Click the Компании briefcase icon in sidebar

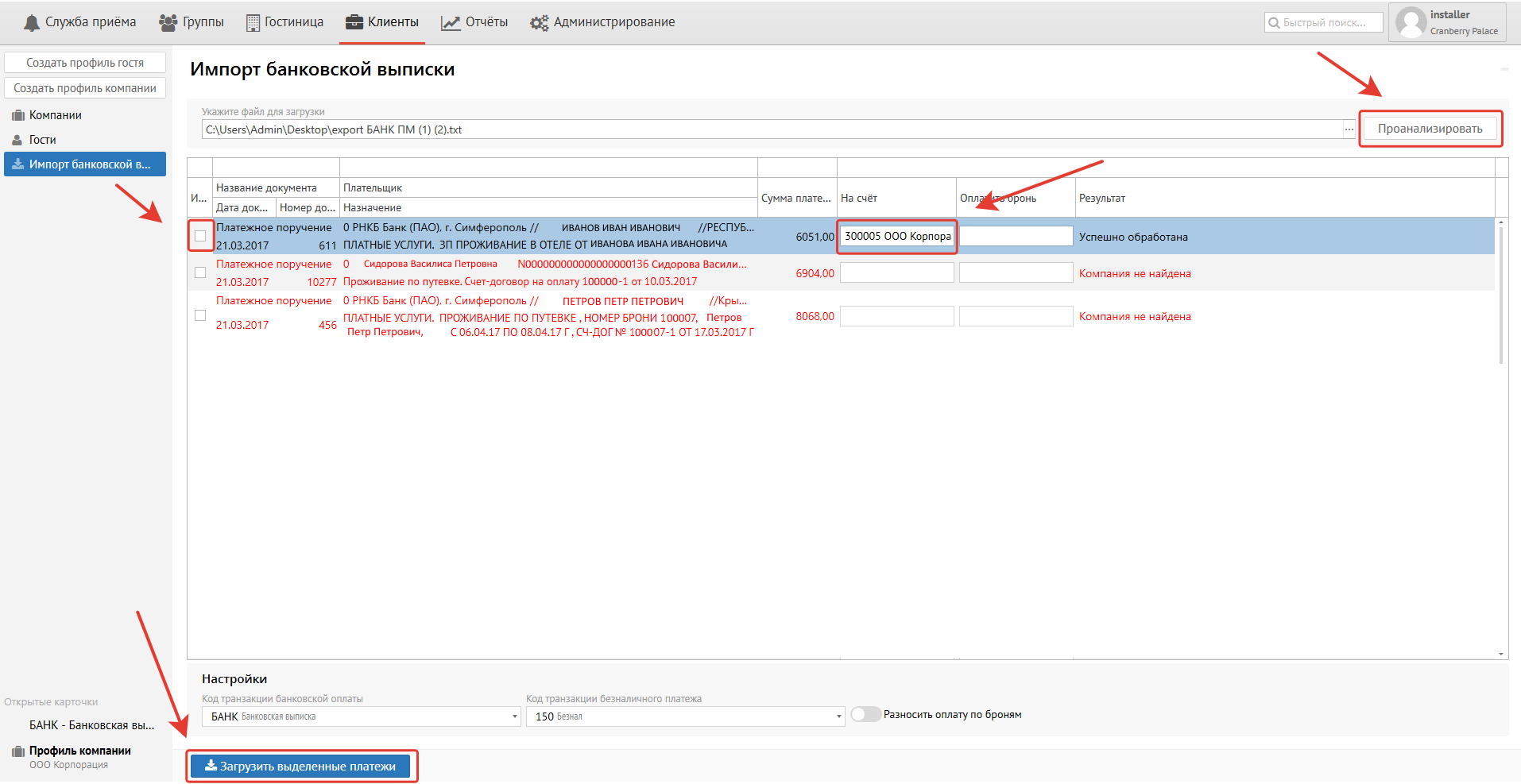coord(17,116)
